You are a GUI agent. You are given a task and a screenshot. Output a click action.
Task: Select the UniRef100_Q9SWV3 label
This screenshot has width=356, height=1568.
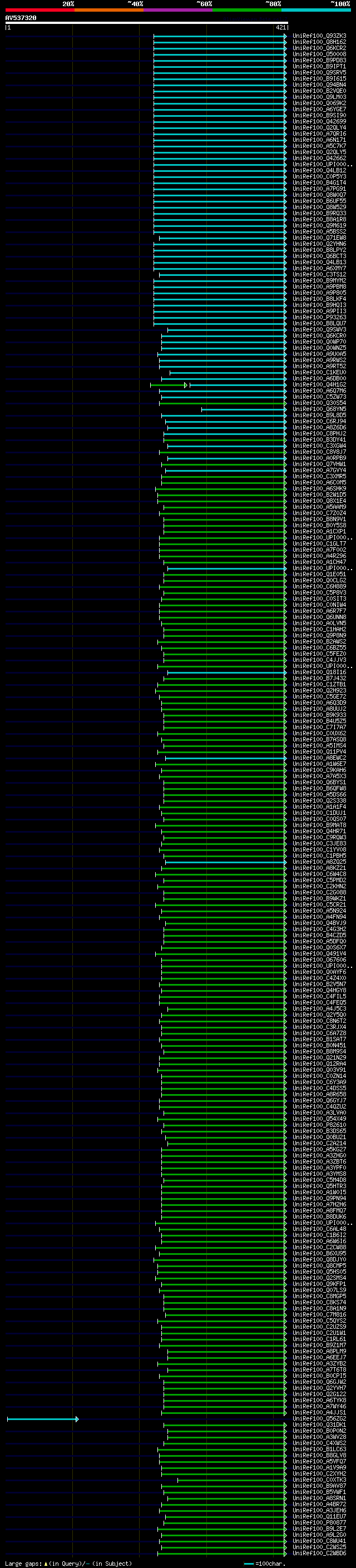coord(319,330)
